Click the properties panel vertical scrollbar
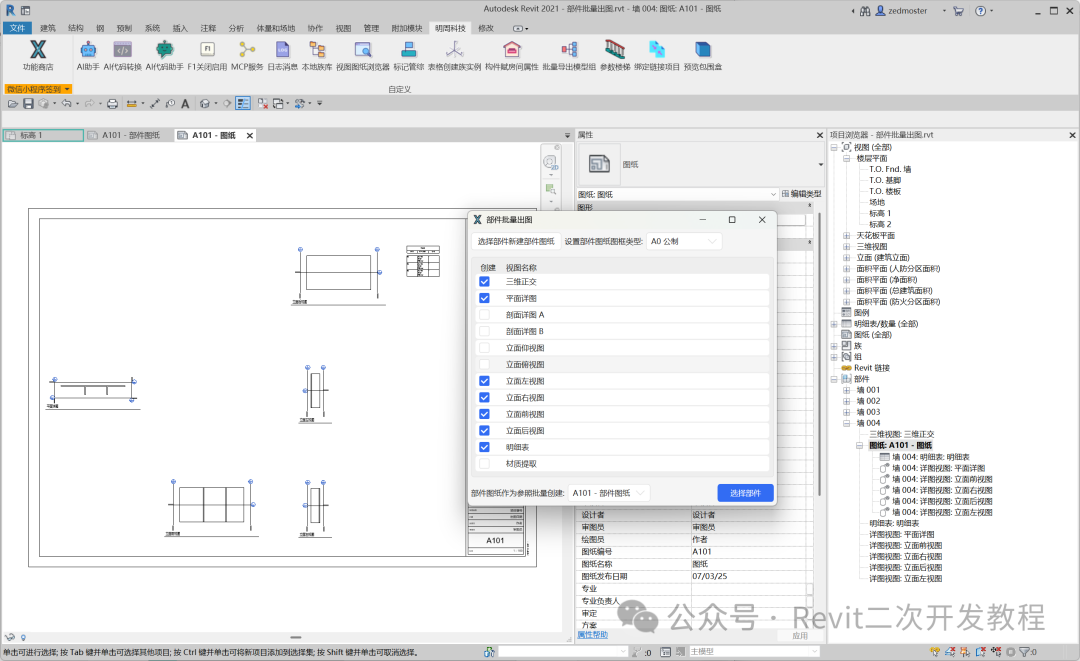This screenshot has width=1080, height=661. coord(819,354)
